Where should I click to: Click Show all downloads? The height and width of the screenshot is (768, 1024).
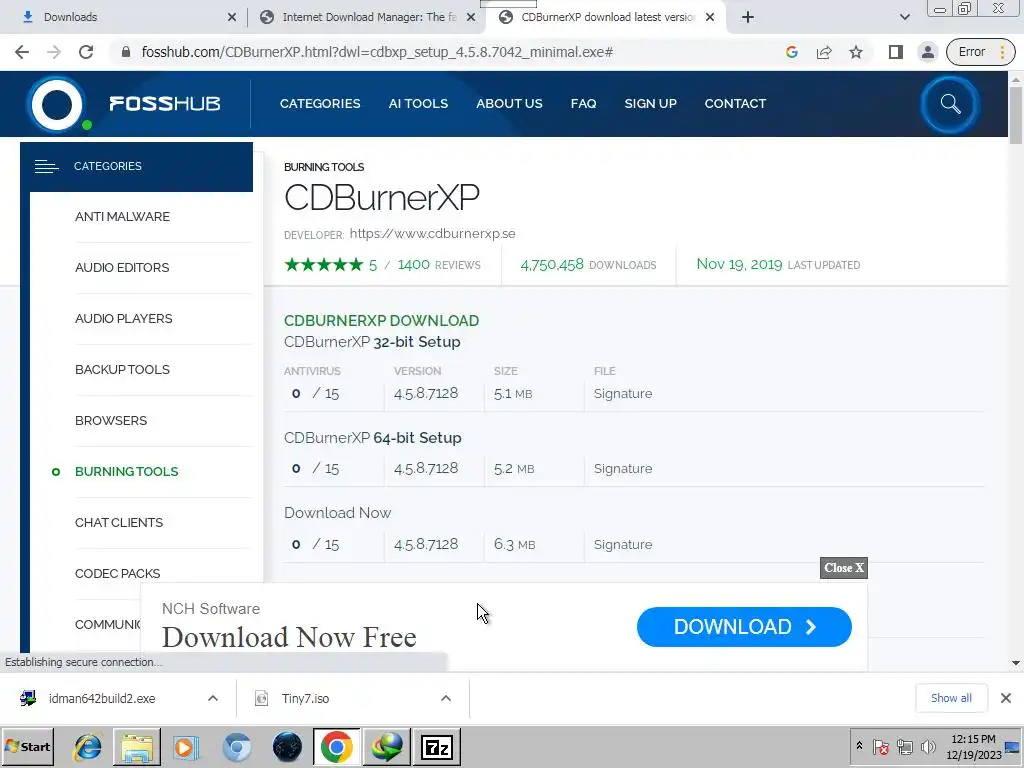[x=951, y=698]
